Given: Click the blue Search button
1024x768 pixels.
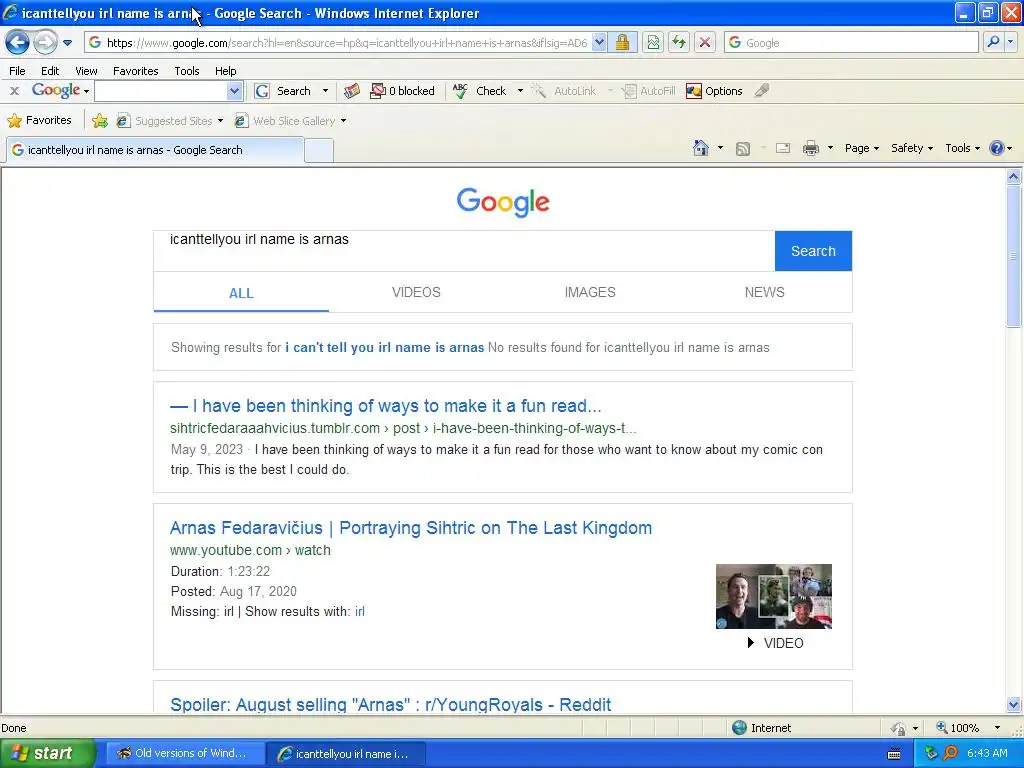Looking at the screenshot, I should point(813,251).
